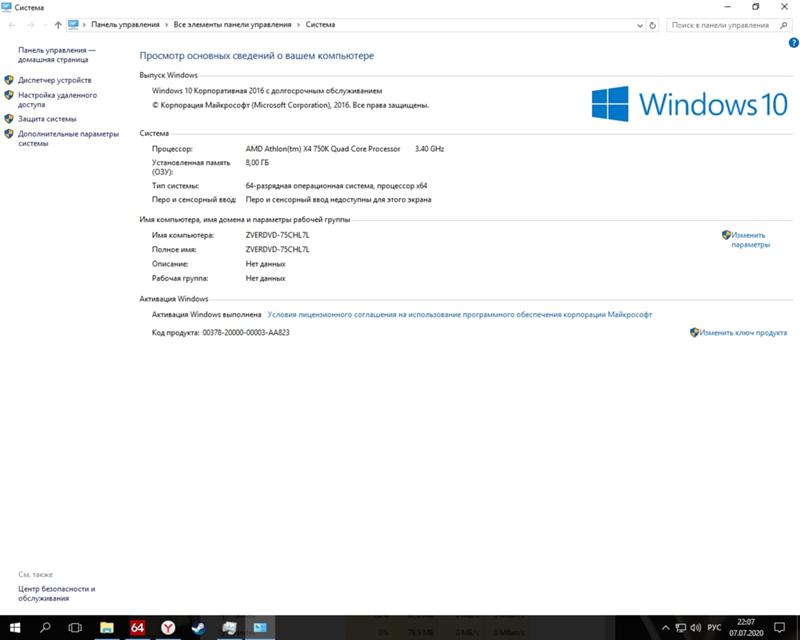Click Панель управления breadcrumb
Image resolution: width=800 pixels, height=640 pixels.
click(125, 24)
